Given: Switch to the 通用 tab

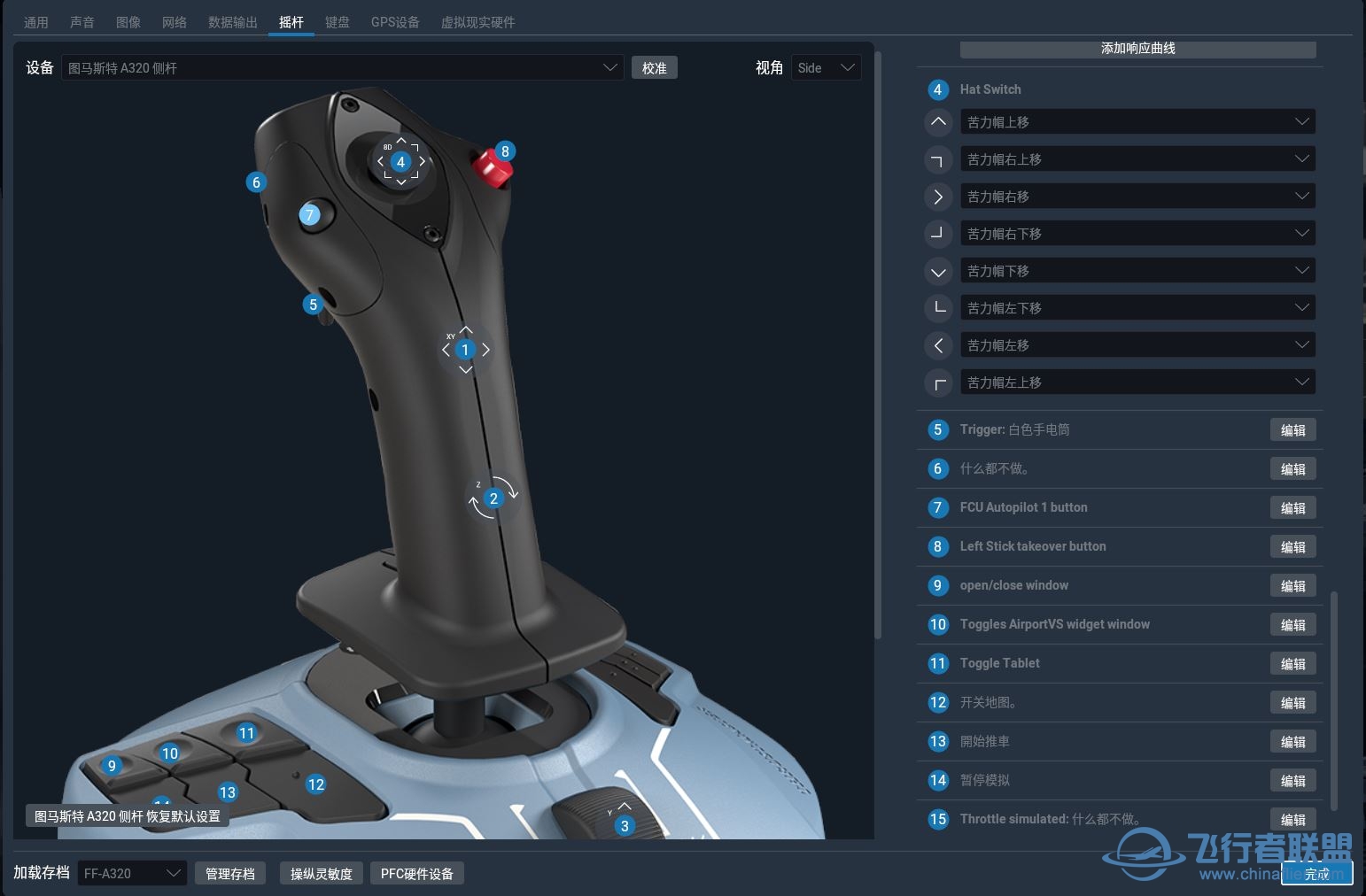Looking at the screenshot, I should pyautogui.click(x=36, y=22).
